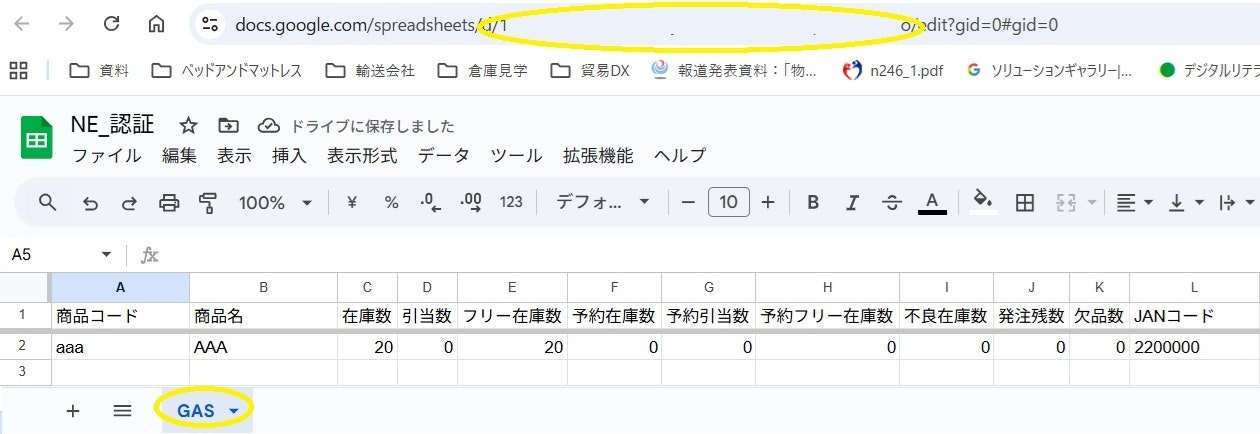This screenshot has height=434, width=1260.
Task: Open vertical align dropdown
Action: pyautogui.click(x=1186, y=202)
